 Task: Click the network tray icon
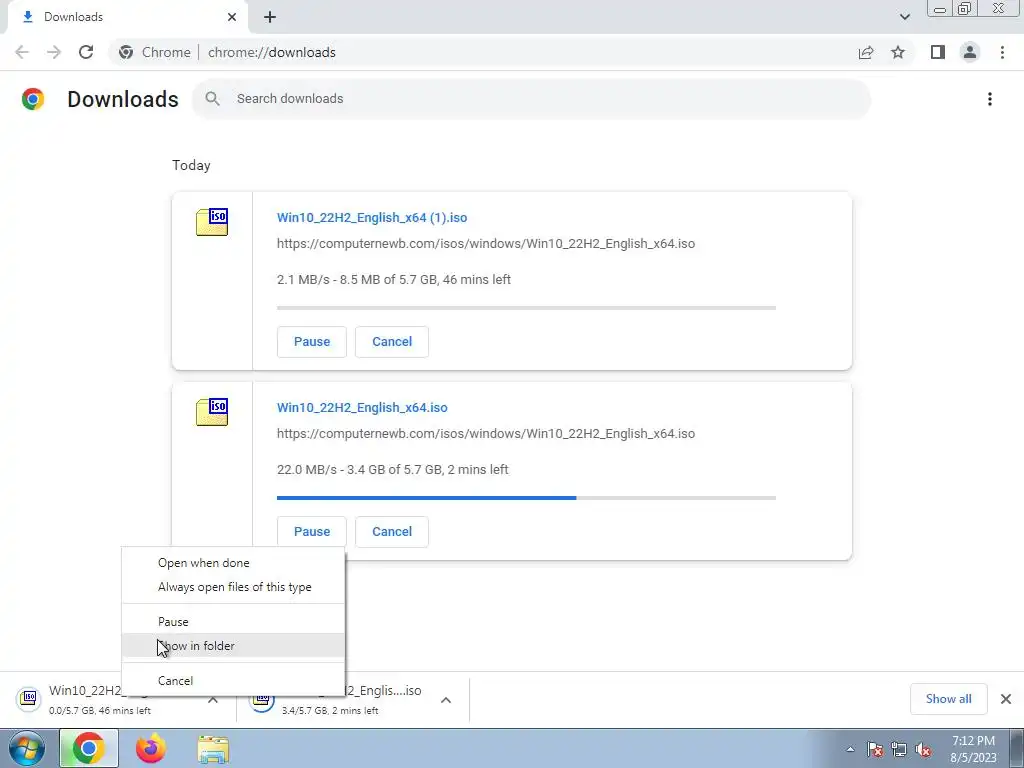pyautogui.click(x=899, y=749)
